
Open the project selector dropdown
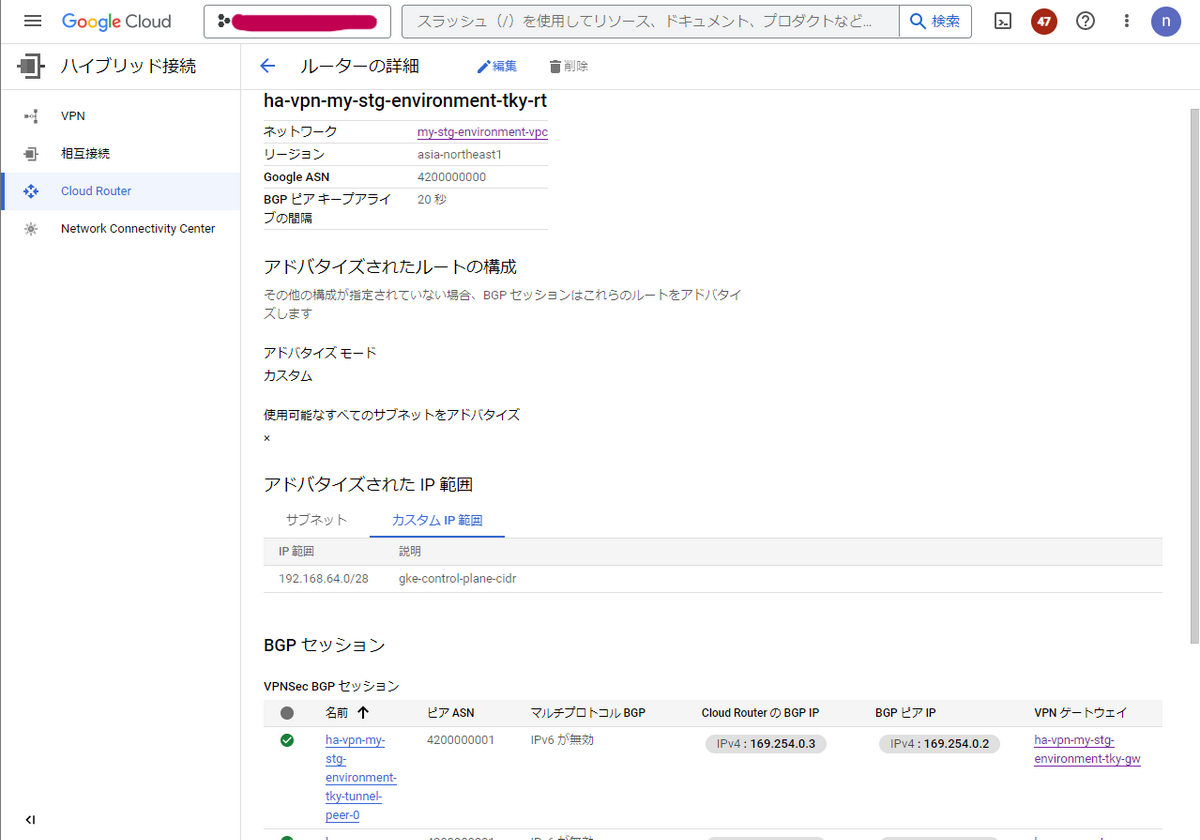[x=296, y=20]
